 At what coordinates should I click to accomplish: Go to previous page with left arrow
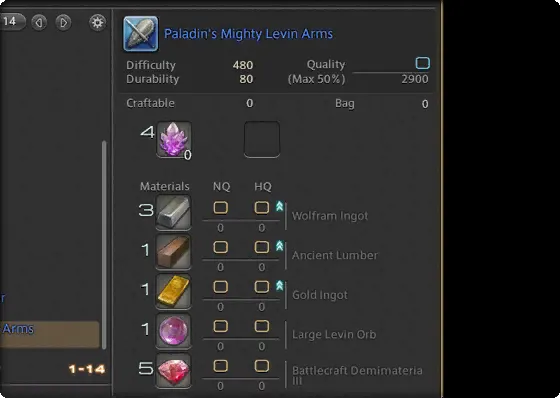tap(39, 22)
